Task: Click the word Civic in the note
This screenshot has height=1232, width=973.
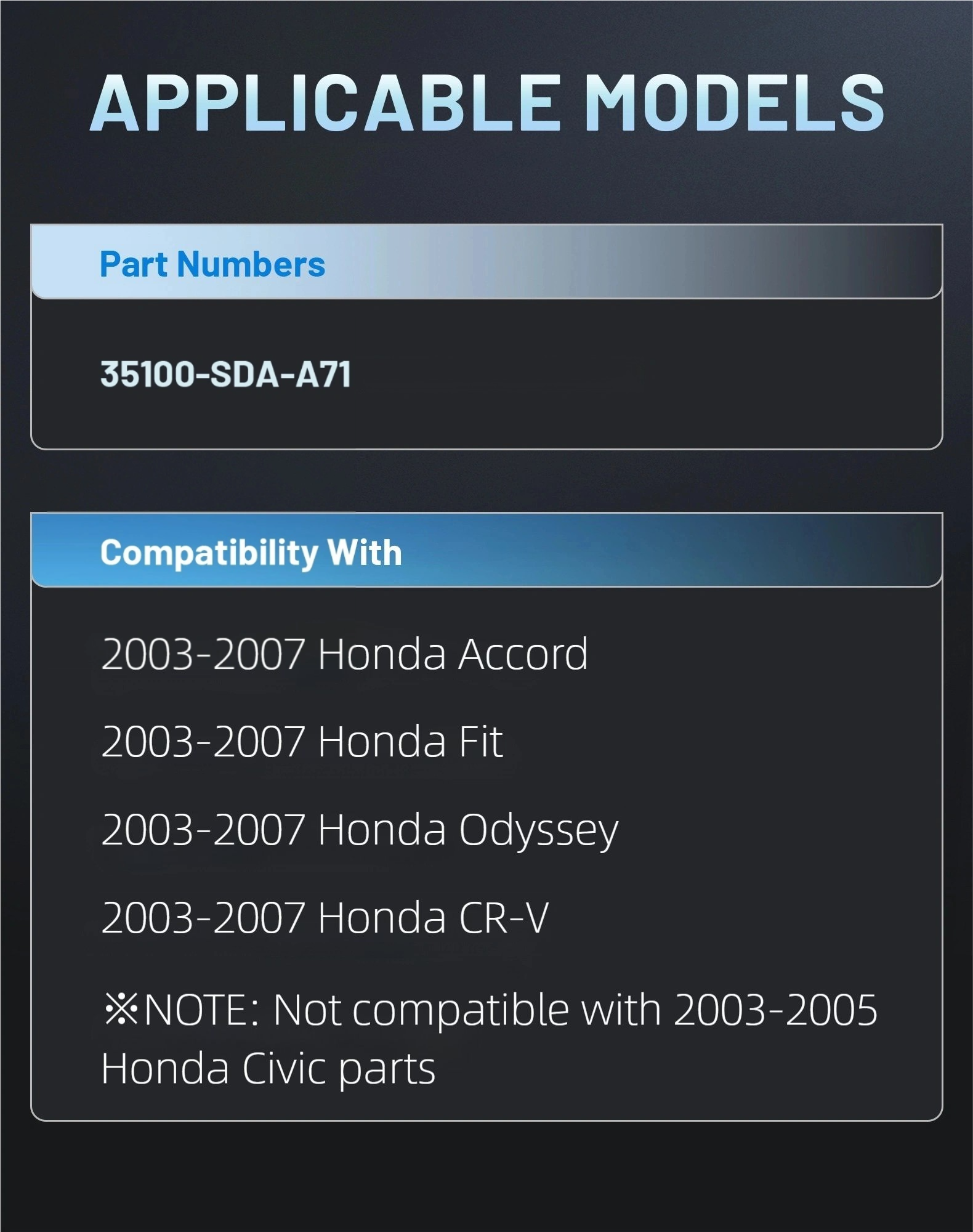Action: (284, 1069)
